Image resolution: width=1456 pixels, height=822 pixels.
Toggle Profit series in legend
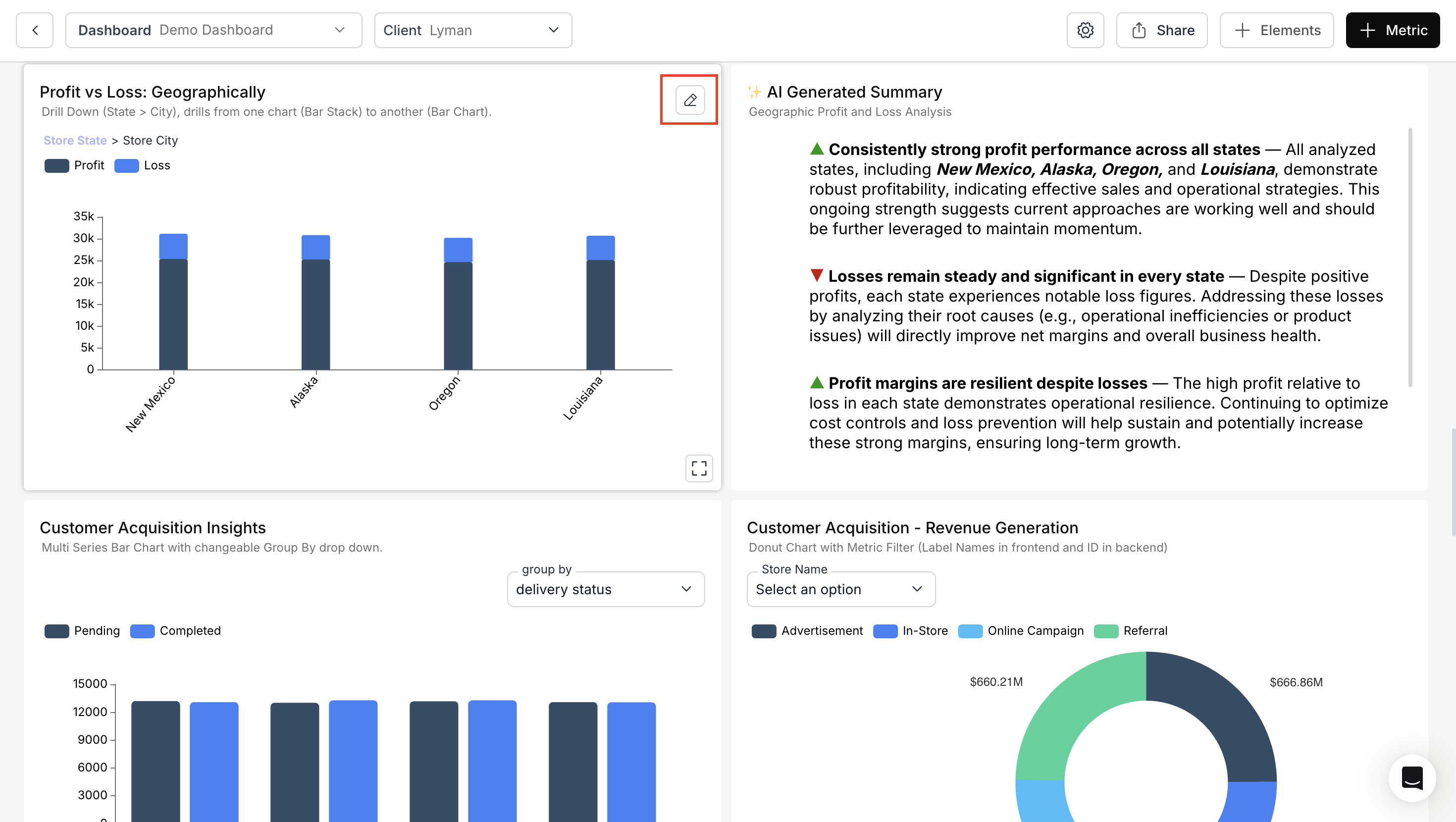point(75,166)
